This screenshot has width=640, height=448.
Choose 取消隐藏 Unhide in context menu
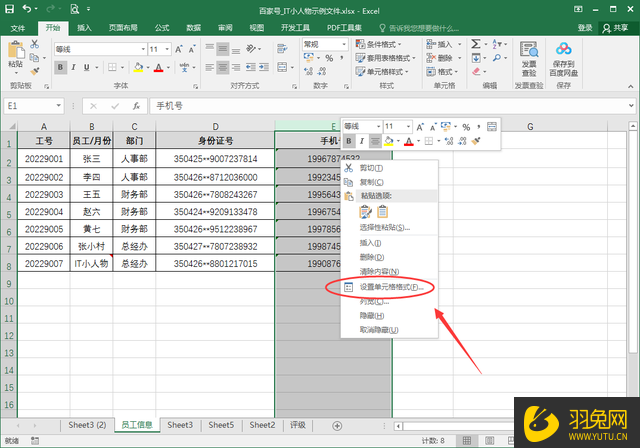(389, 330)
